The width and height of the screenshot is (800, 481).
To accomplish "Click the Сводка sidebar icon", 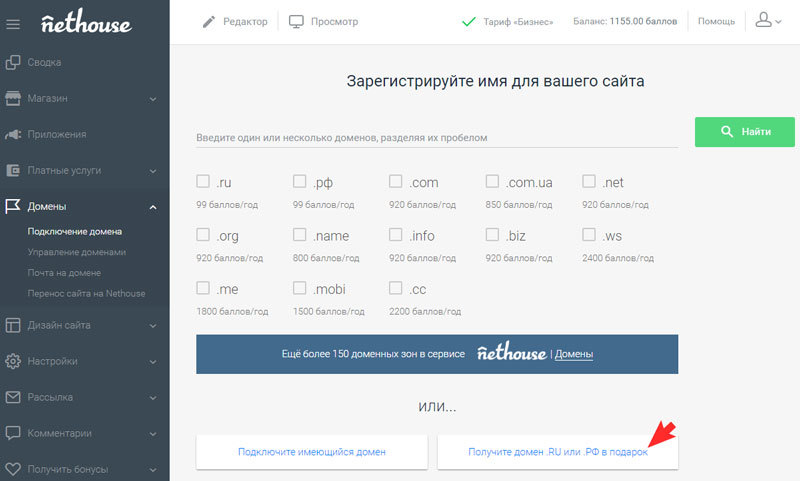I will point(13,62).
